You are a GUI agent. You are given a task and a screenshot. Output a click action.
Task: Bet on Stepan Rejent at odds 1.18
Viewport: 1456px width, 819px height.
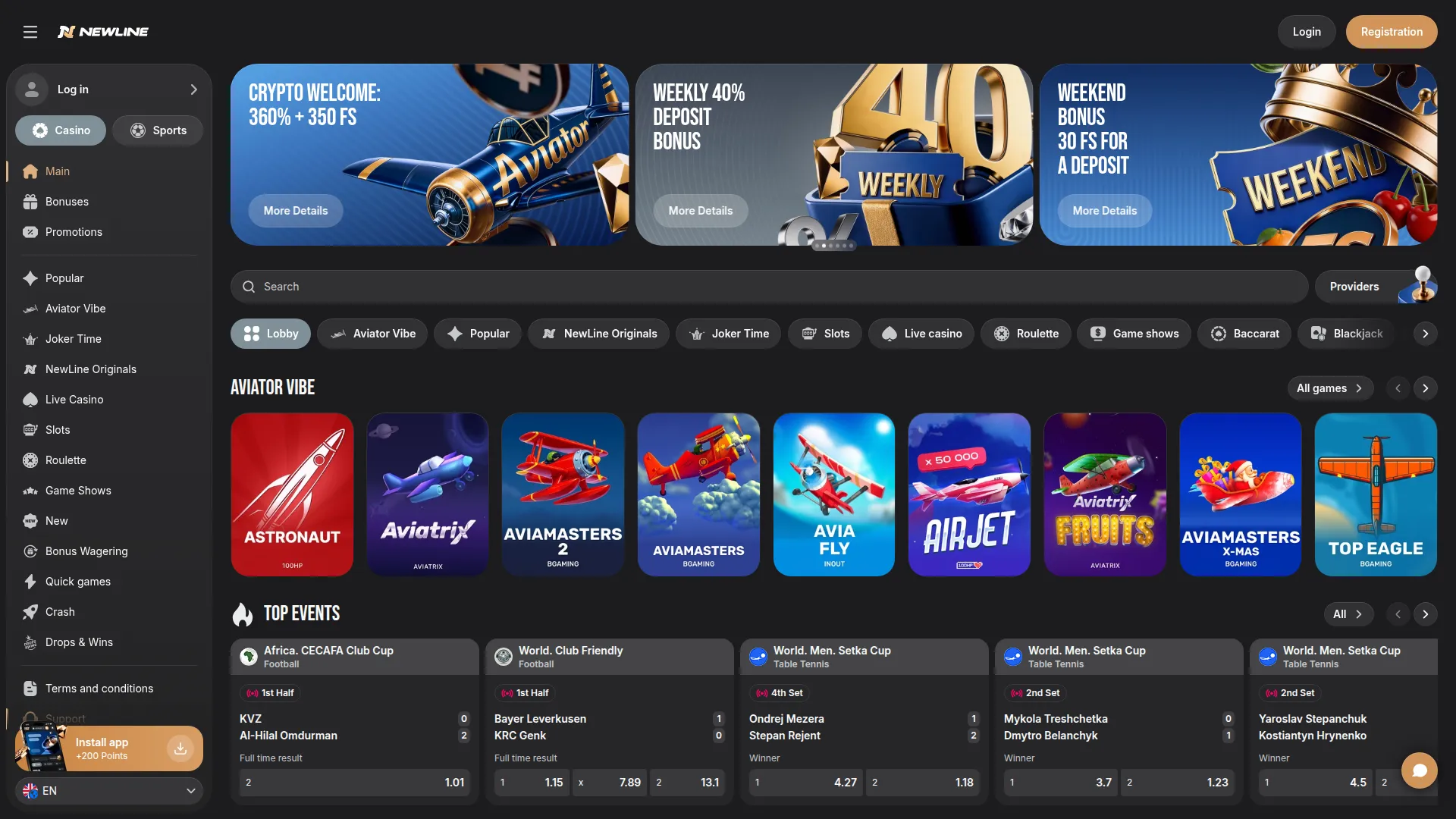(x=922, y=783)
